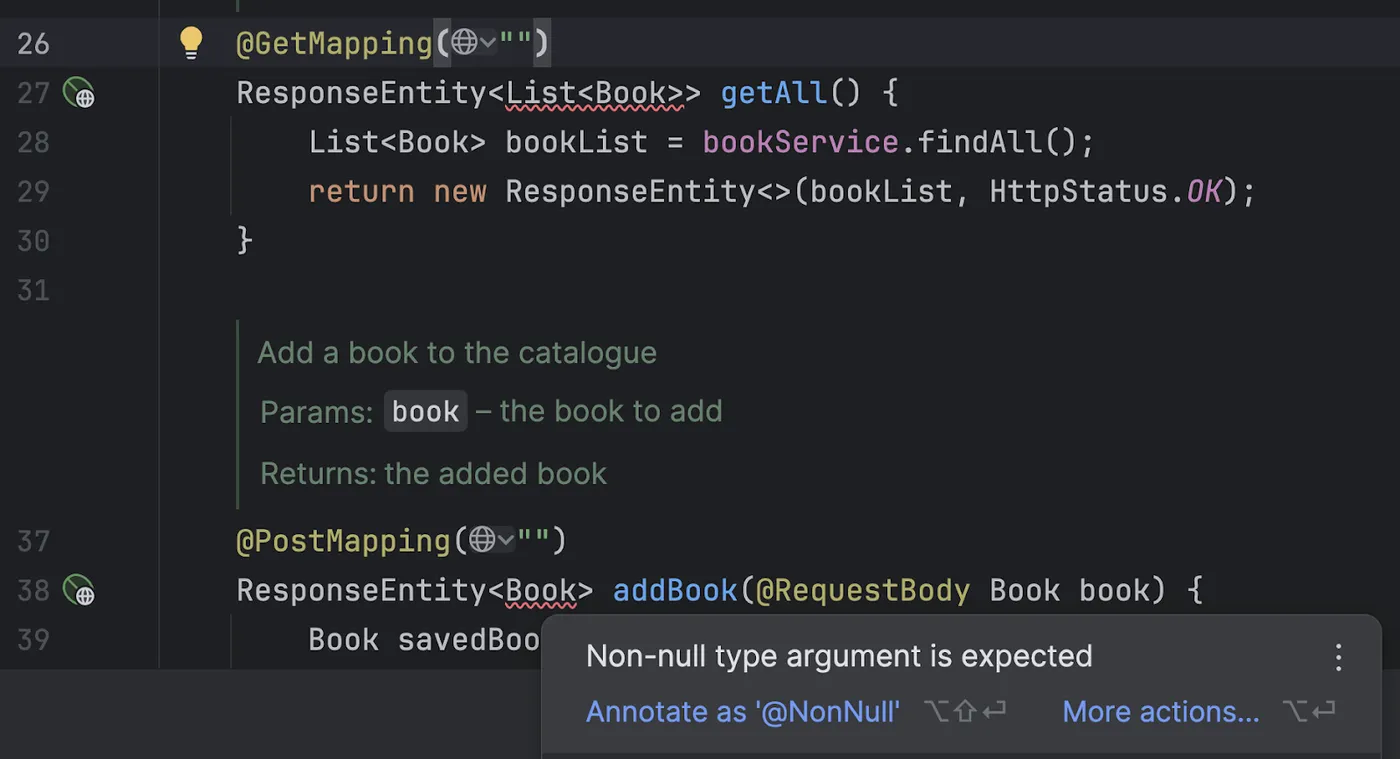Image resolution: width=1400 pixels, height=759 pixels.
Task: Open the More actions... link
Action: tap(1160, 712)
